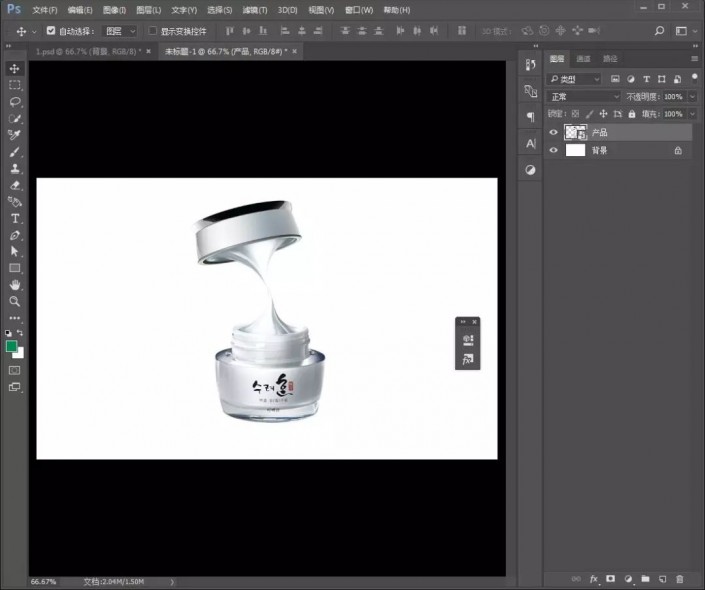Open the layer filter 类型 dropdown
Screen dimensions: 705x590
coord(574,79)
